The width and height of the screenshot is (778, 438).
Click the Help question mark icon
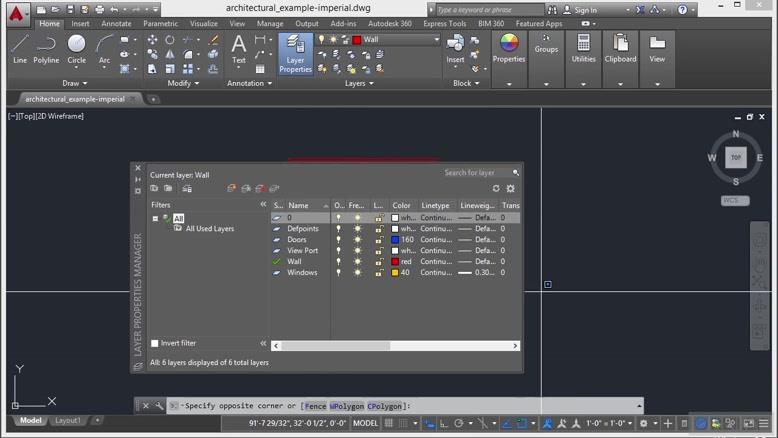(683, 9)
